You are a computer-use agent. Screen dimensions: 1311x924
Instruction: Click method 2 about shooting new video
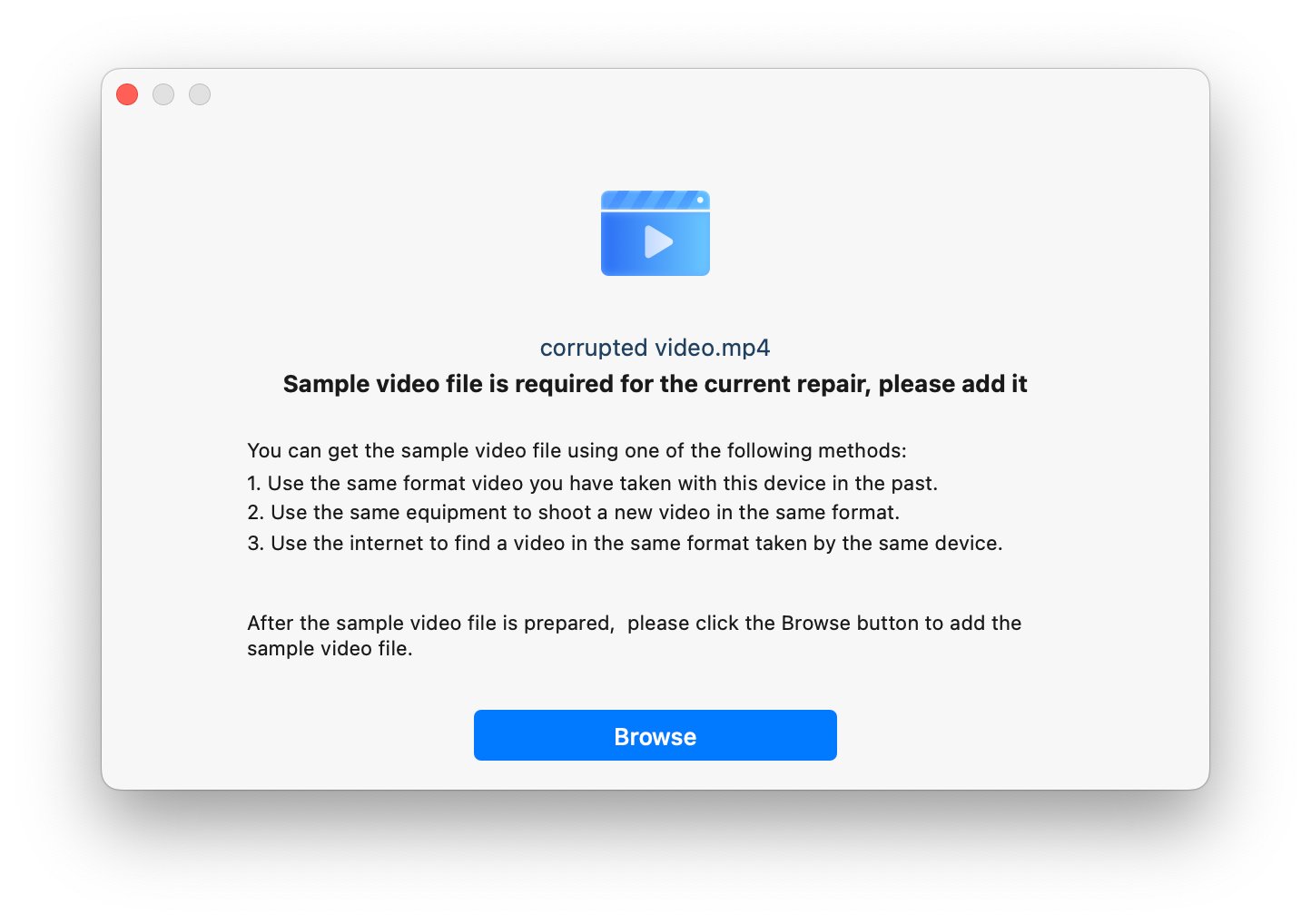[574, 512]
